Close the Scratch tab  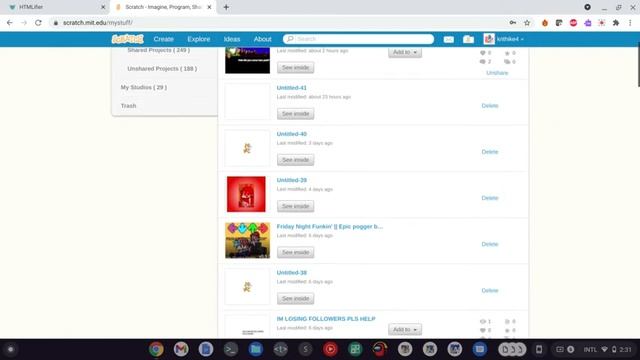point(209,7)
